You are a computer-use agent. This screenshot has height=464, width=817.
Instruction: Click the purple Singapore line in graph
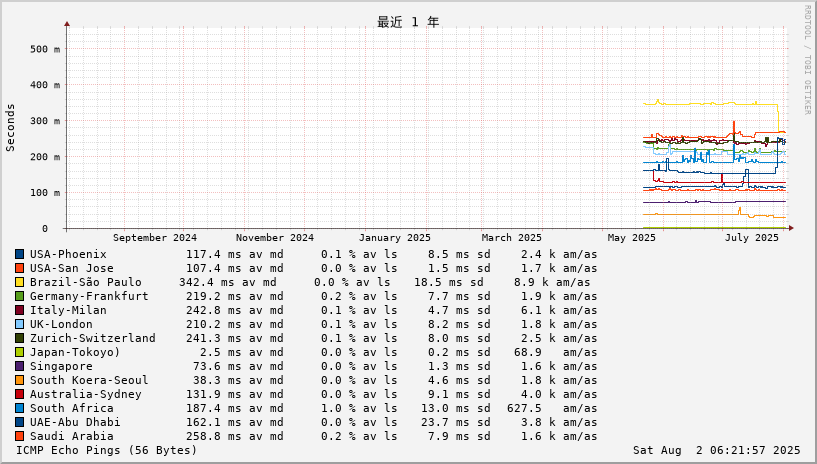click(x=714, y=202)
